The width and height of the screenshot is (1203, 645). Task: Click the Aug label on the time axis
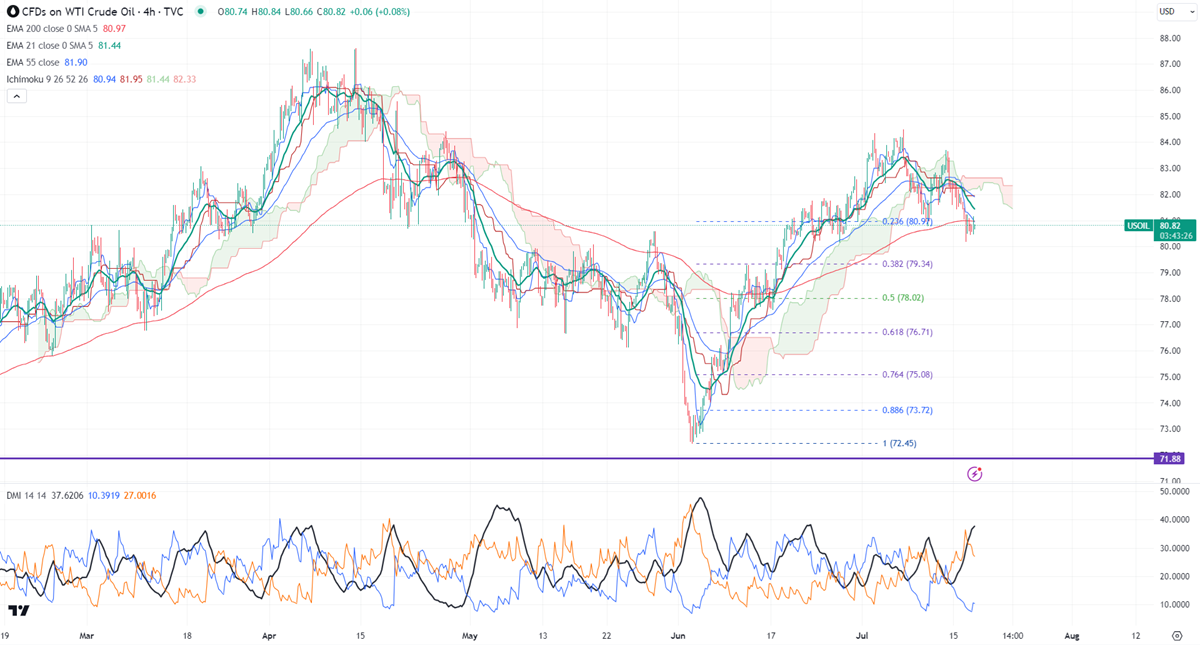(1072, 635)
